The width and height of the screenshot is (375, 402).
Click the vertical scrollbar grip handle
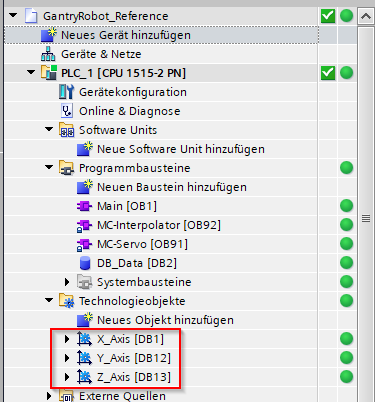366,219
